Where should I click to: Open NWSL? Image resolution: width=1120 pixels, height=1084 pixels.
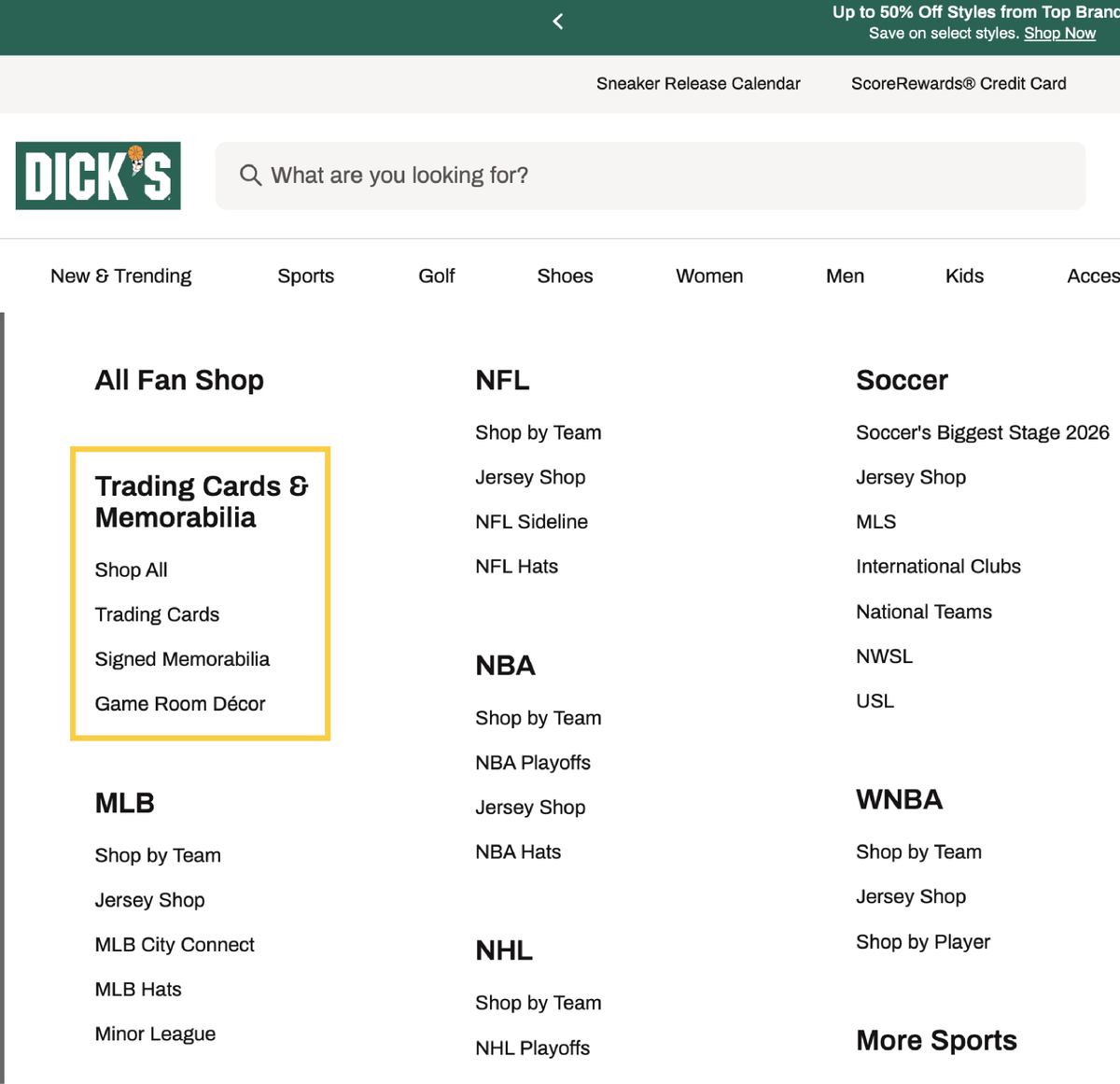point(885,656)
